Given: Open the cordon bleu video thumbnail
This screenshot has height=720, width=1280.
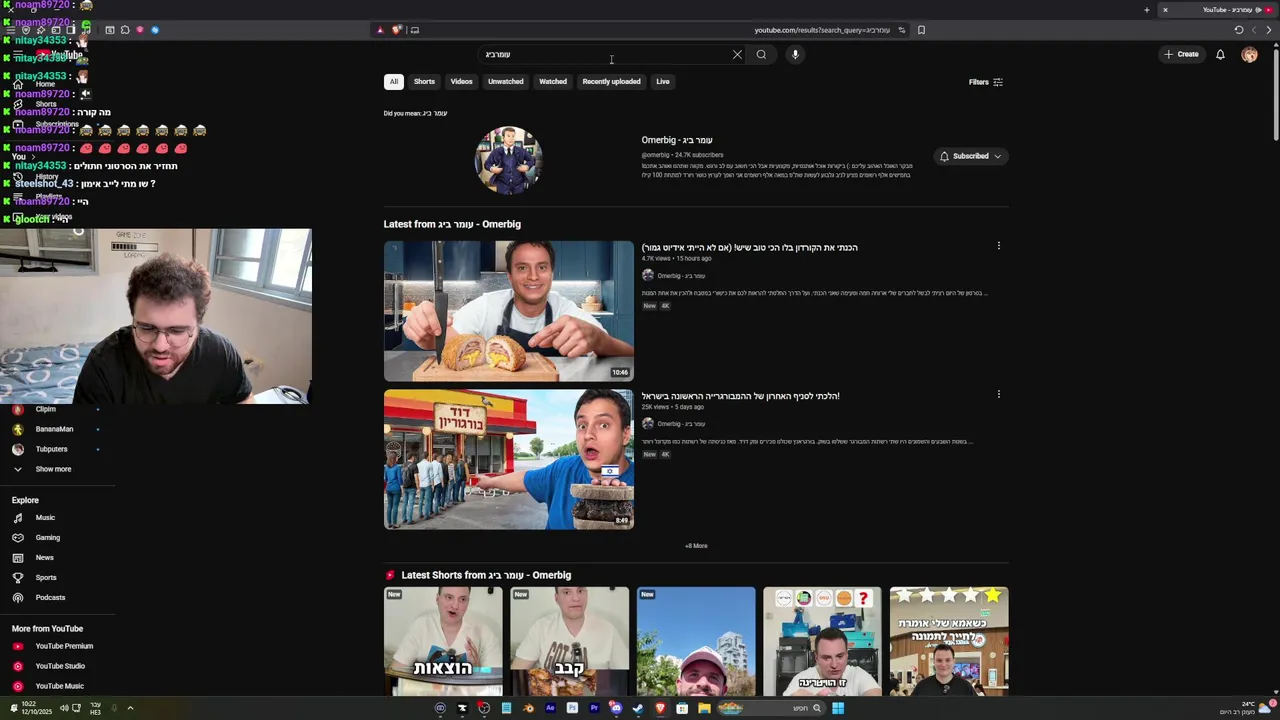Looking at the screenshot, I should (509, 311).
